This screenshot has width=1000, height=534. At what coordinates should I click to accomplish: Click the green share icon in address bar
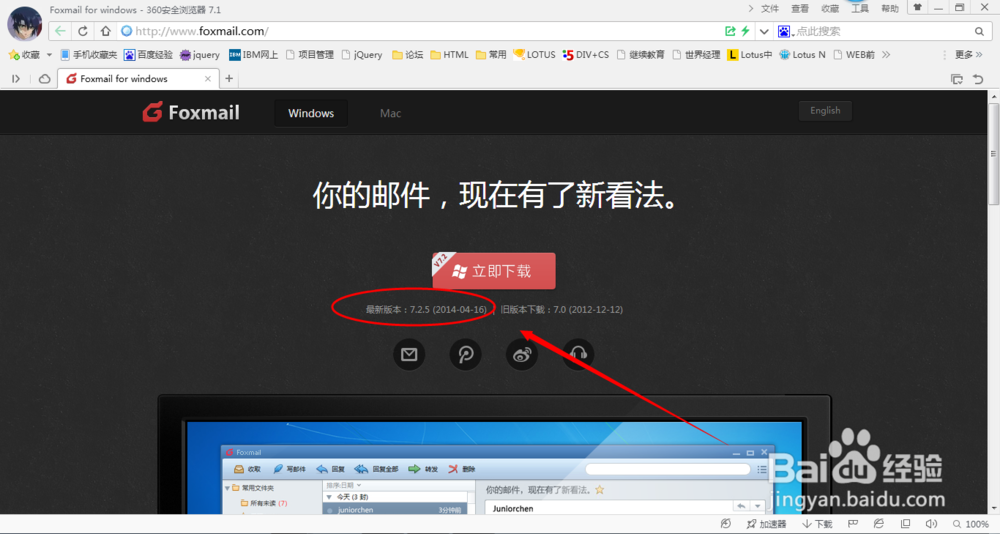click(x=730, y=31)
